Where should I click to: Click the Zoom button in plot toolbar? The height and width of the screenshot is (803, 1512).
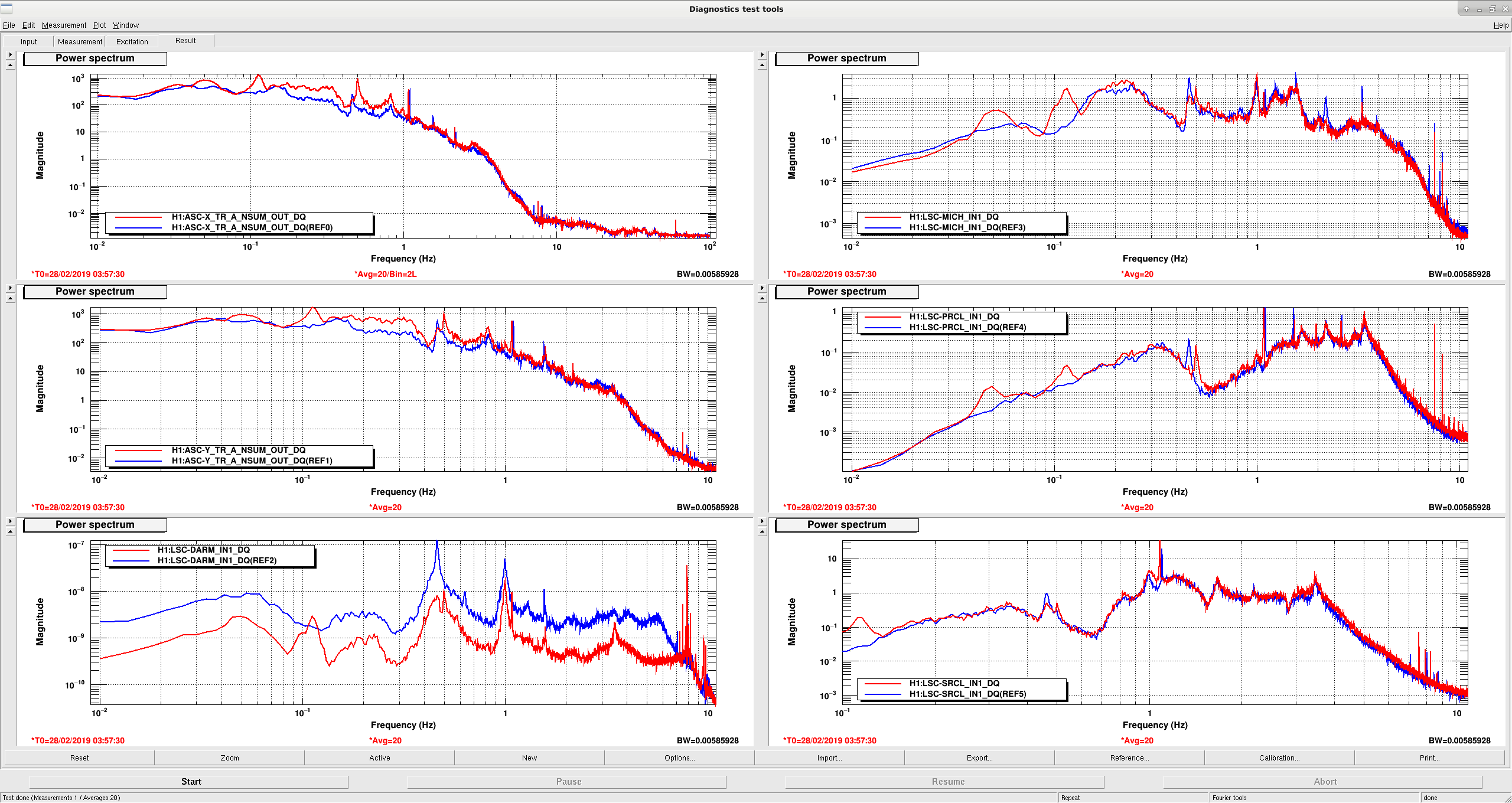click(x=230, y=758)
